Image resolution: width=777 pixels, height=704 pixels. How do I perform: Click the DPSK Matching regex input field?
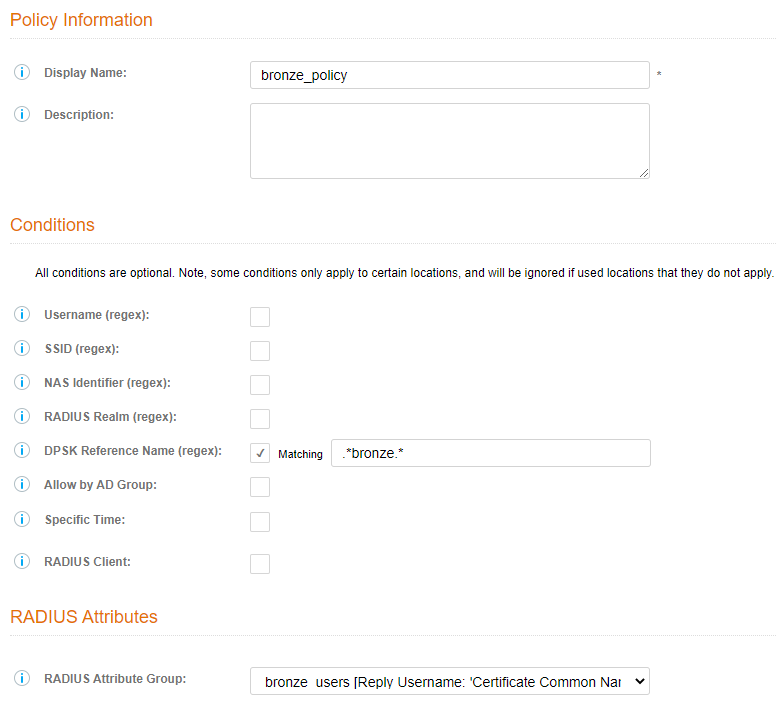[x=490, y=453]
